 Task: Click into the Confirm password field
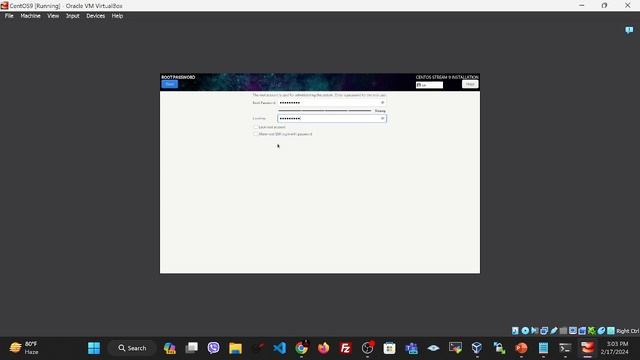[332, 118]
